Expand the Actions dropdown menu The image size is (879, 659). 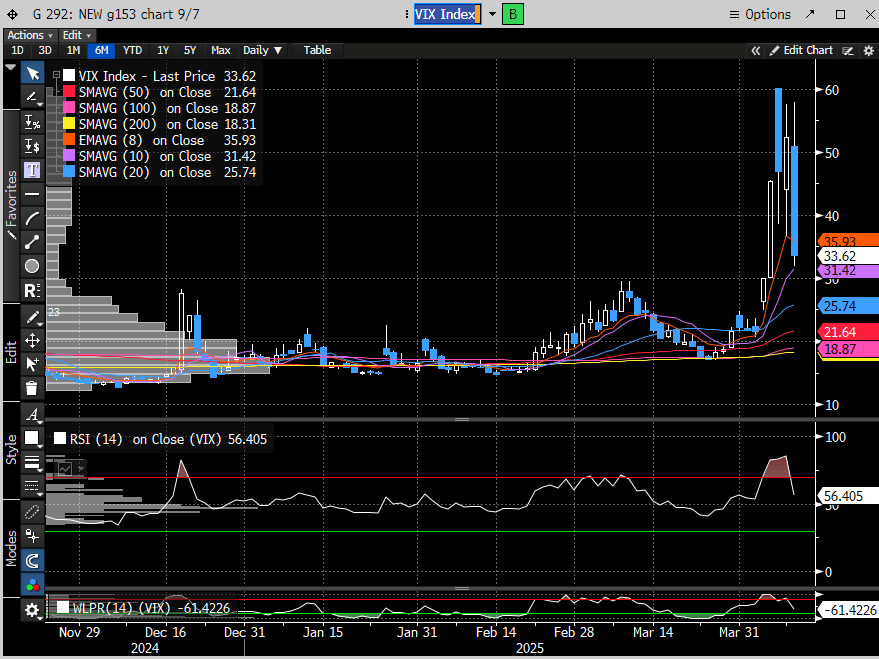pyautogui.click(x=30, y=35)
